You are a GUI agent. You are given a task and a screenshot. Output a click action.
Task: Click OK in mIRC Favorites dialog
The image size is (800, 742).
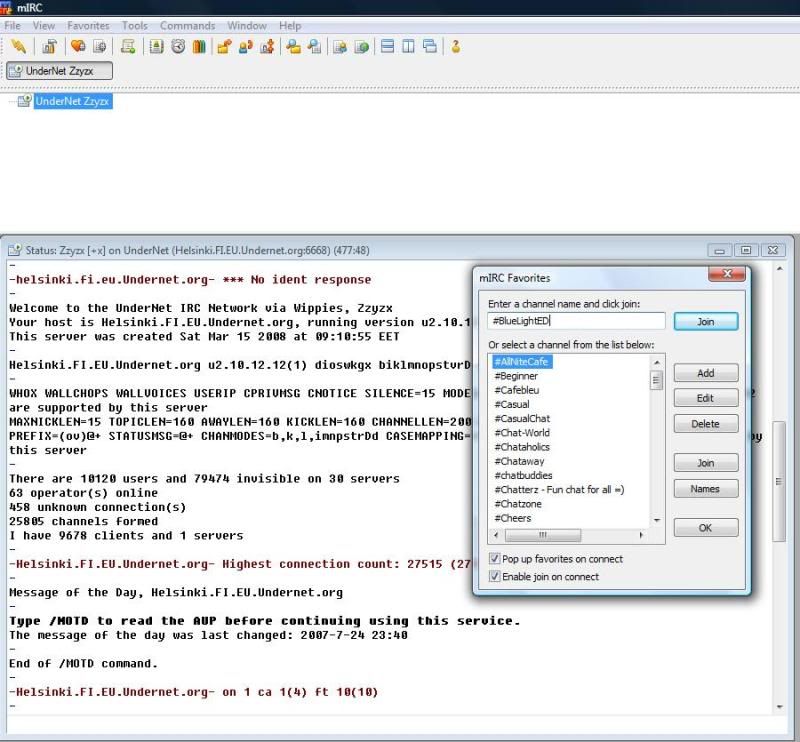click(706, 528)
